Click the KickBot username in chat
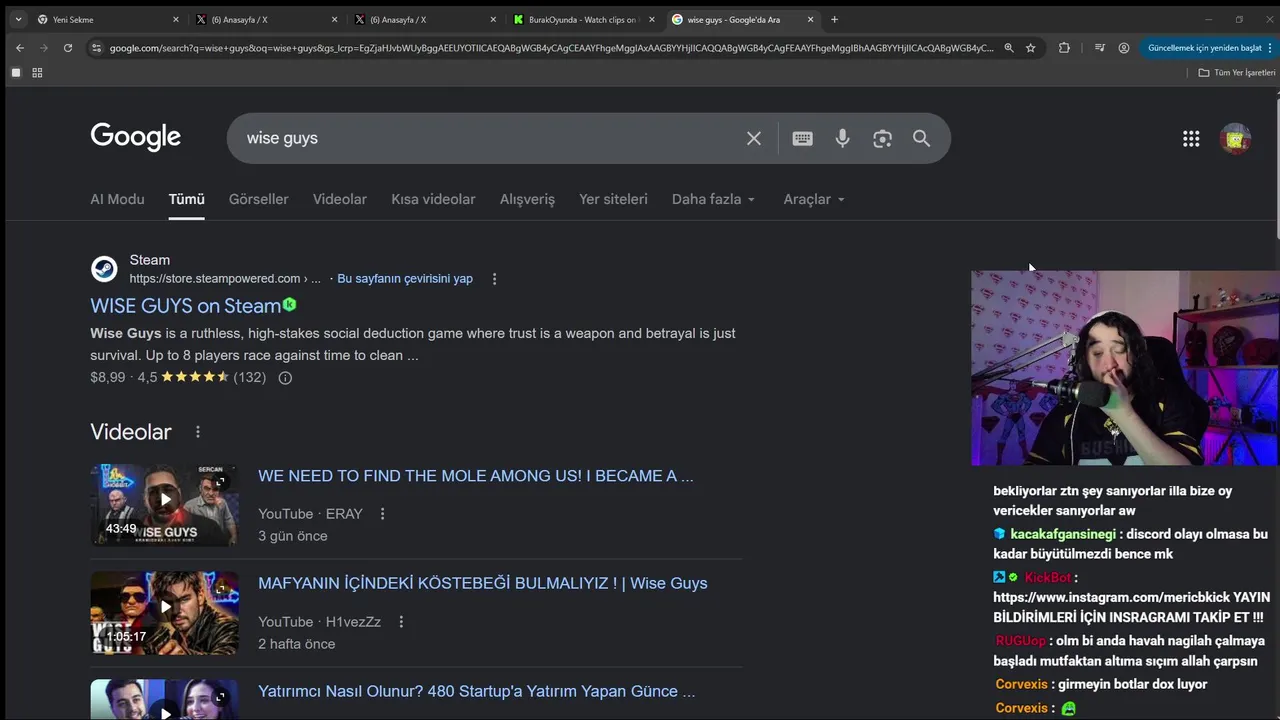The image size is (1280, 720). coord(1047,577)
